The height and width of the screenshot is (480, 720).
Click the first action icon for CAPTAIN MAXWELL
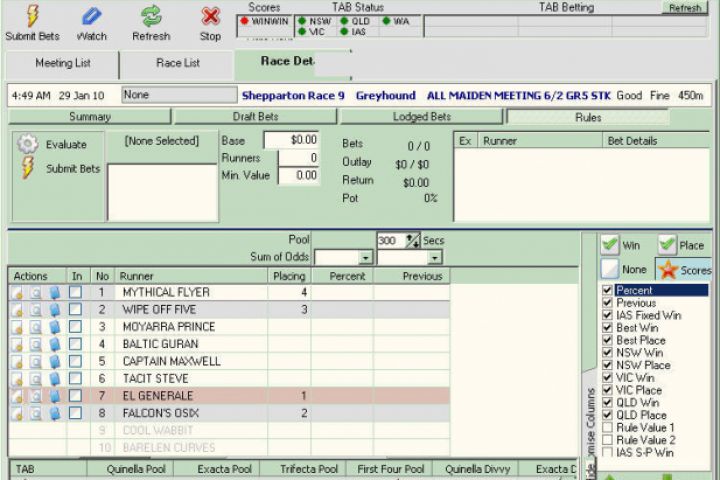tap(17, 361)
